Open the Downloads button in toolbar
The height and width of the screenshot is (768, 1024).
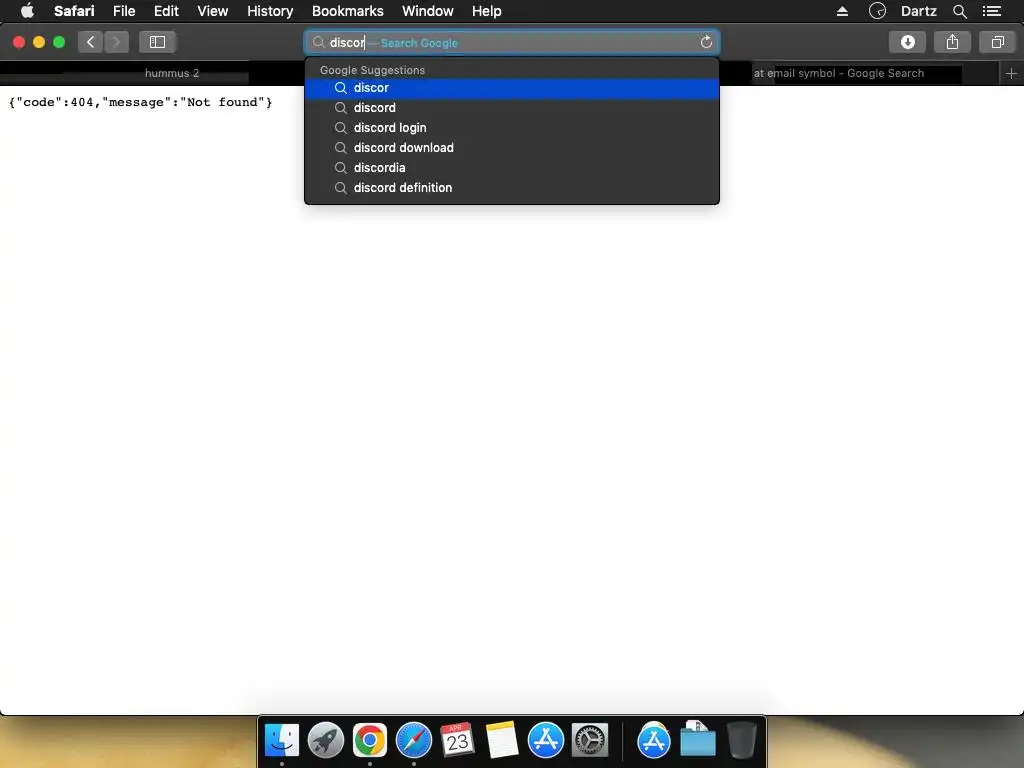point(907,42)
